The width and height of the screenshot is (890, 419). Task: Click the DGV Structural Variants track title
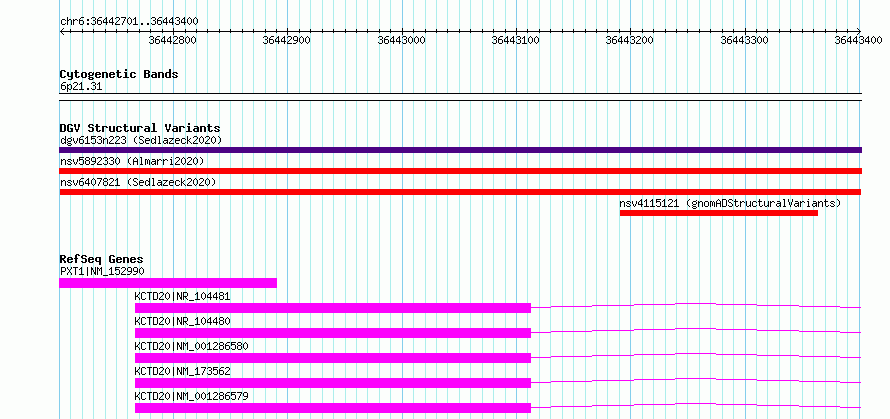click(x=140, y=128)
